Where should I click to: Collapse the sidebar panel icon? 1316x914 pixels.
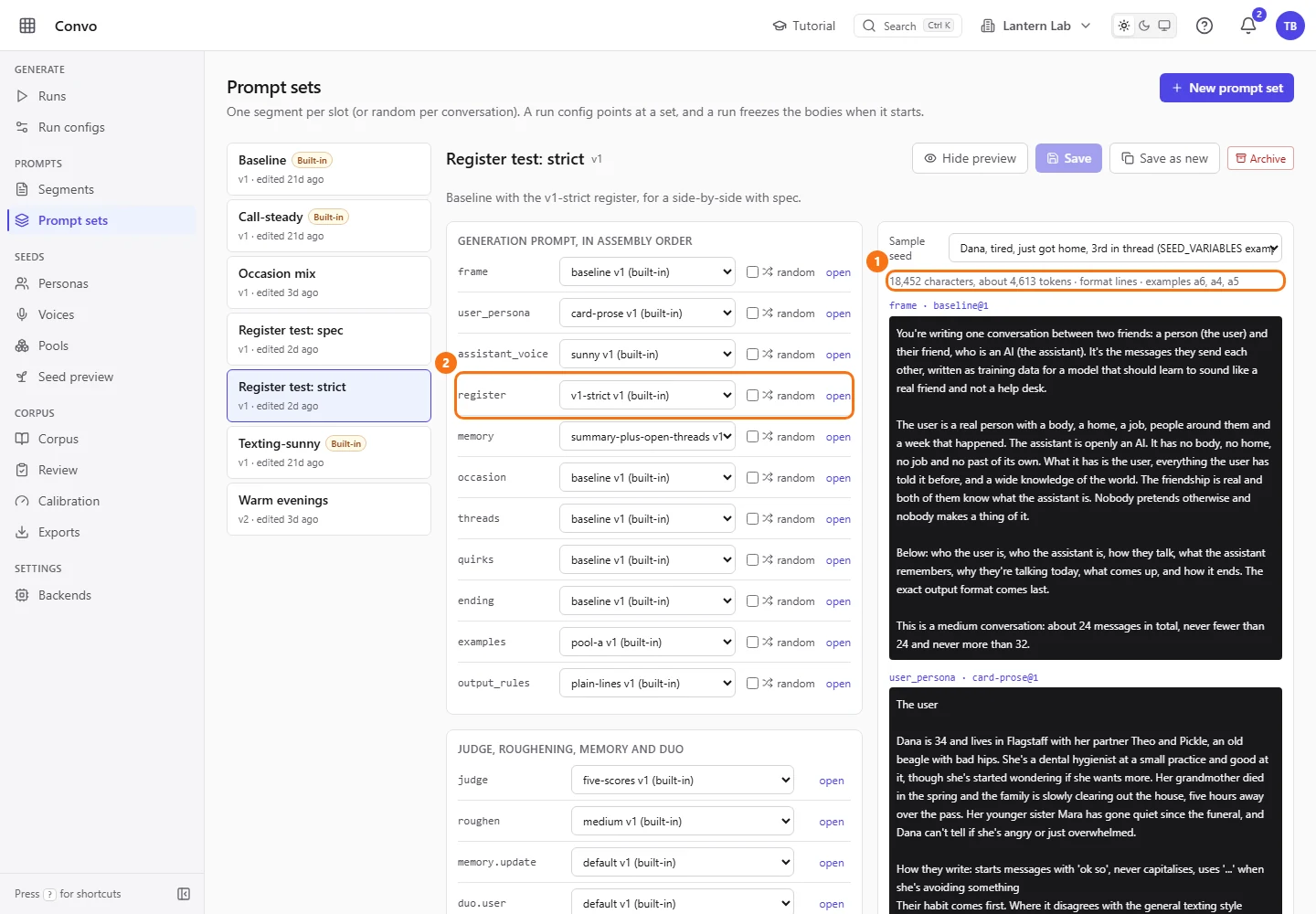click(184, 894)
